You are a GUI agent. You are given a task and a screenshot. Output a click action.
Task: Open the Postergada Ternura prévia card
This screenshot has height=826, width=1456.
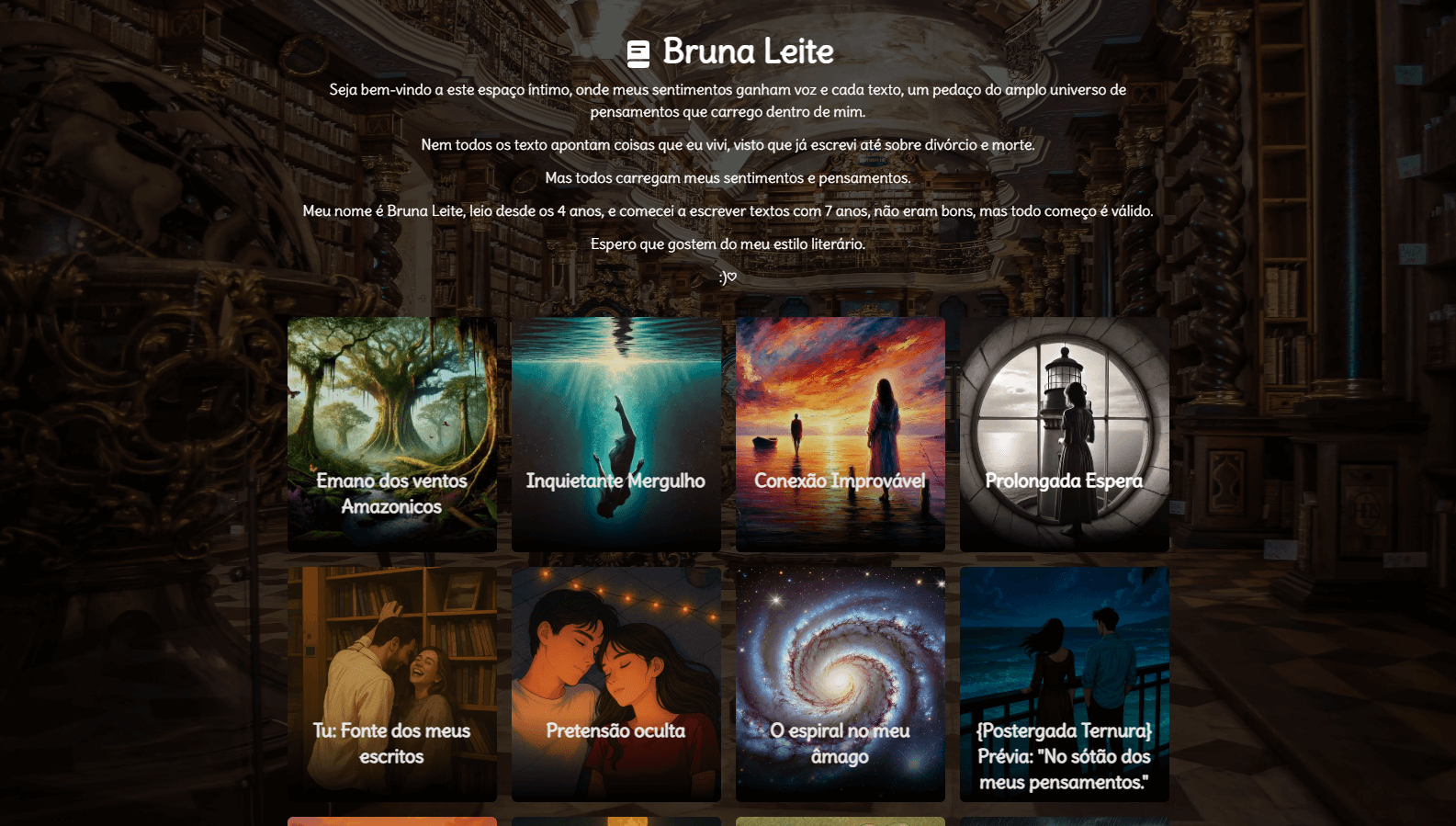tap(1065, 685)
